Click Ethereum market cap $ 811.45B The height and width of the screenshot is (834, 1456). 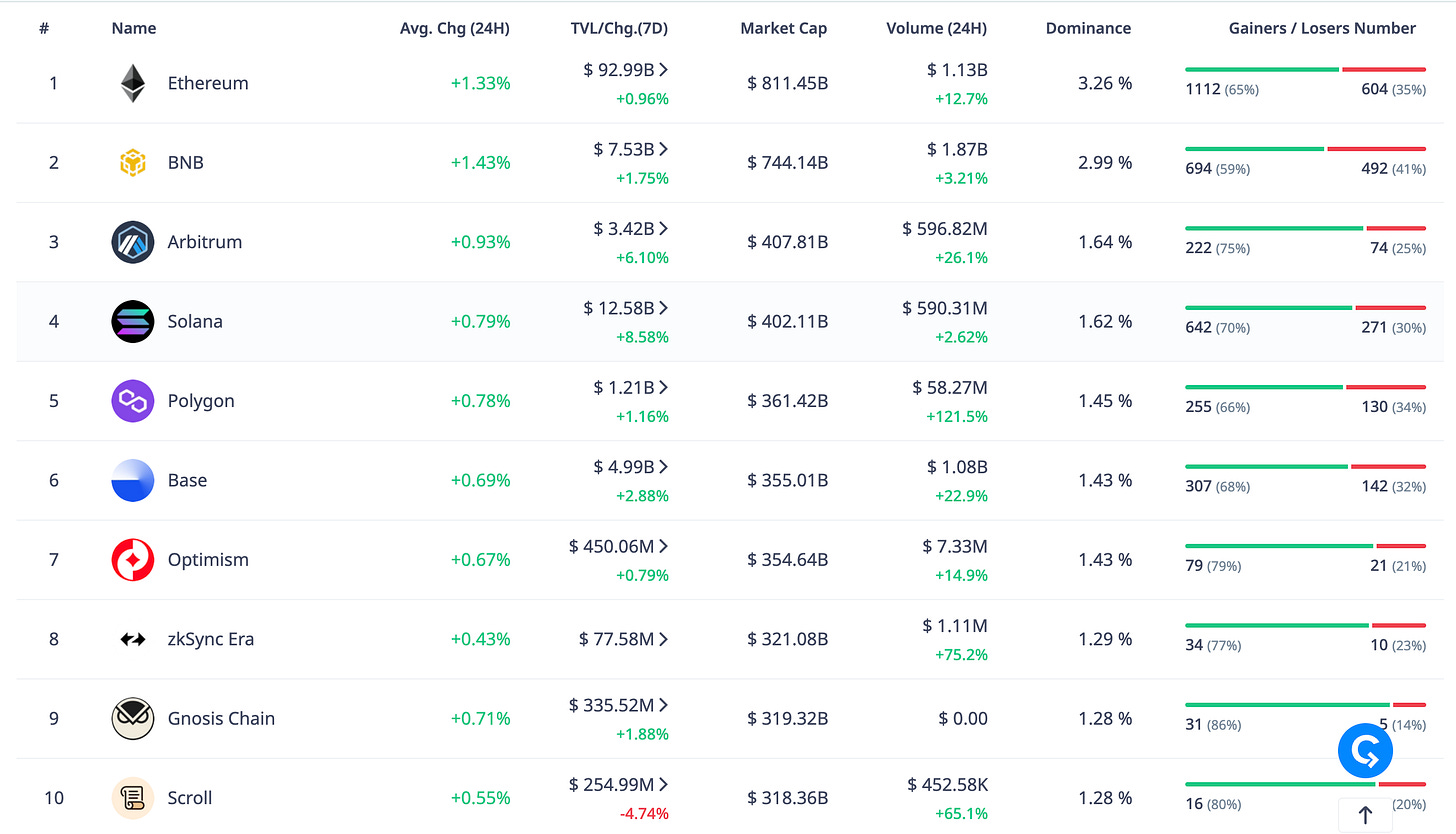tap(787, 83)
